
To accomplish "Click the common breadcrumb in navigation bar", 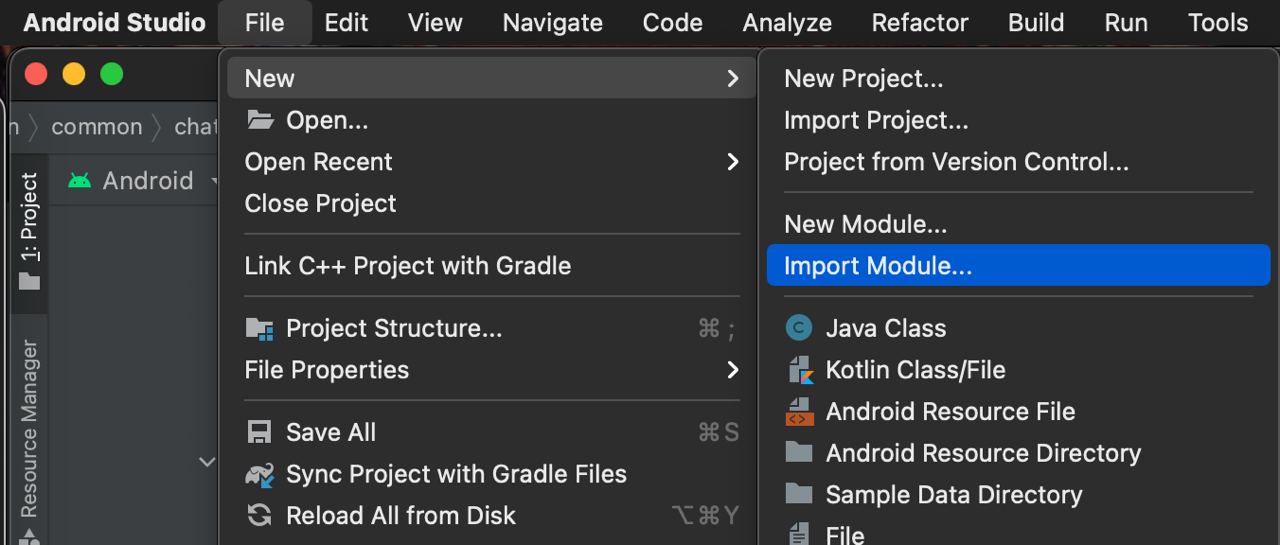I will (97, 127).
